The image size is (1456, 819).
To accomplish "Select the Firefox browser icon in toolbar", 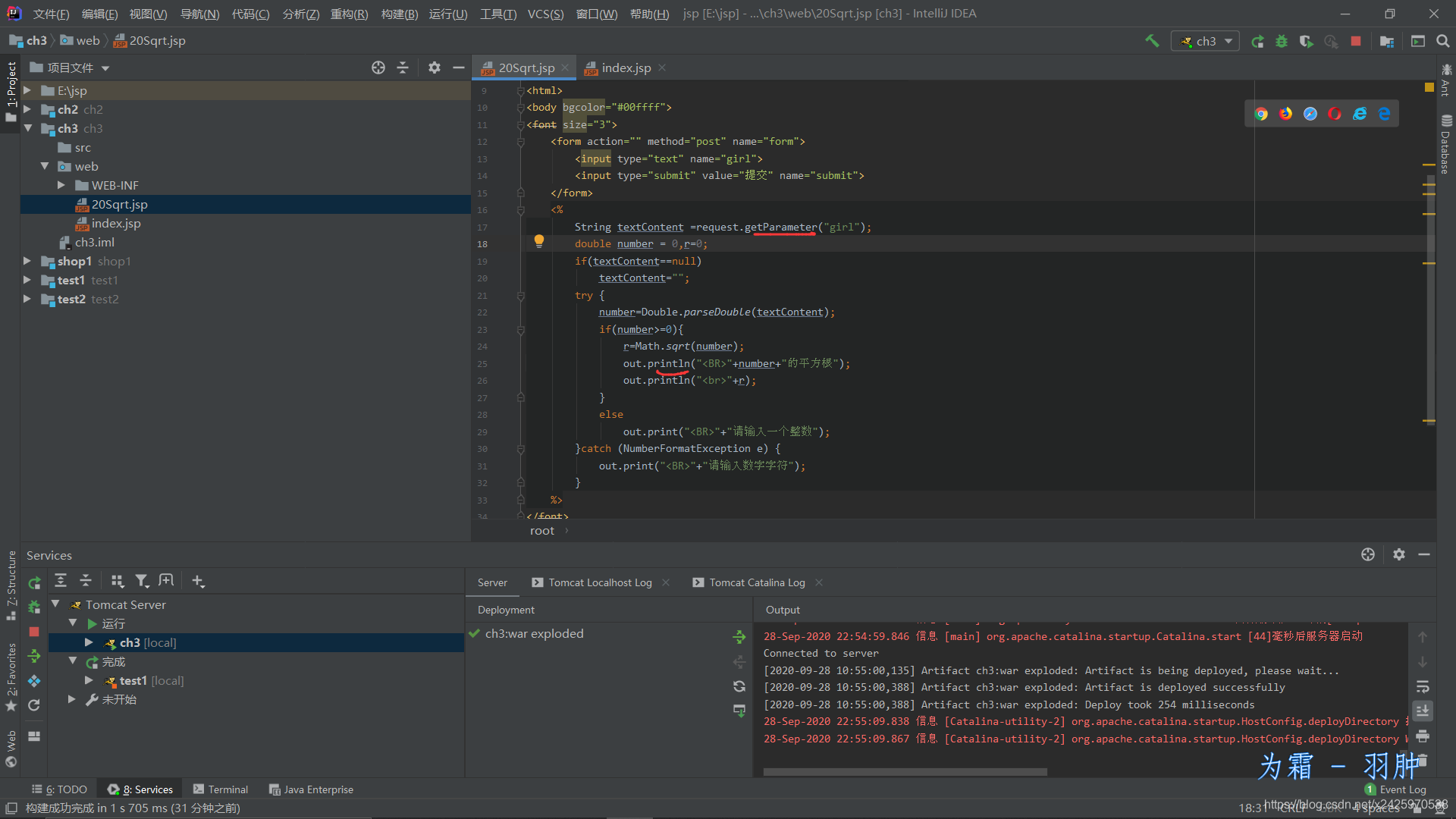I will [x=1287, y=113].
